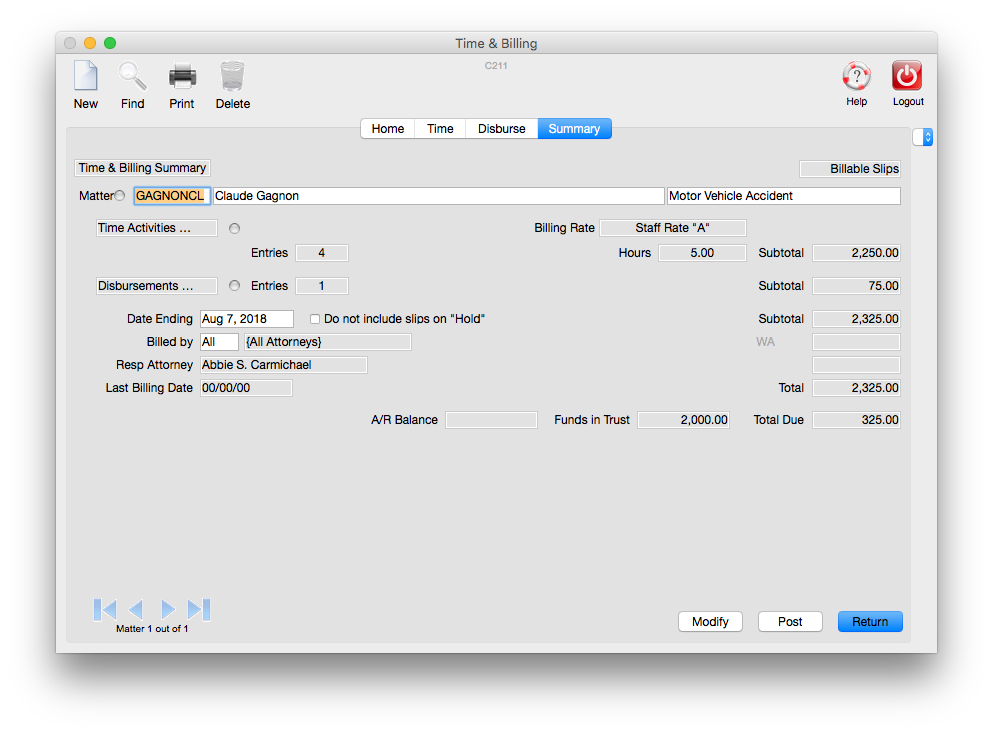Viewport: 993px width, 733px height.
Task: Click the Return button
Action: pos(869,621)
